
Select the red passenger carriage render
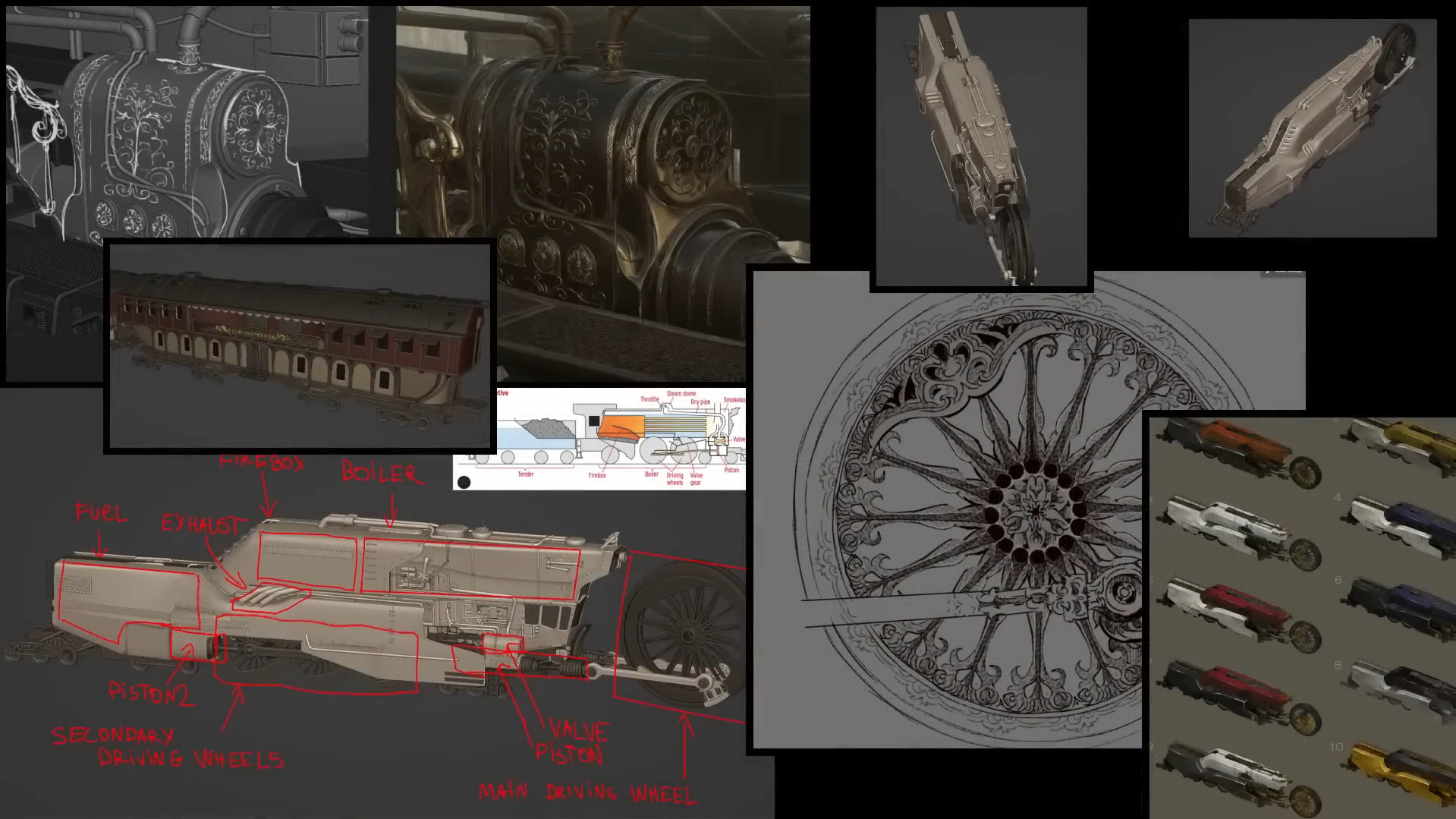tap(300, 346)
